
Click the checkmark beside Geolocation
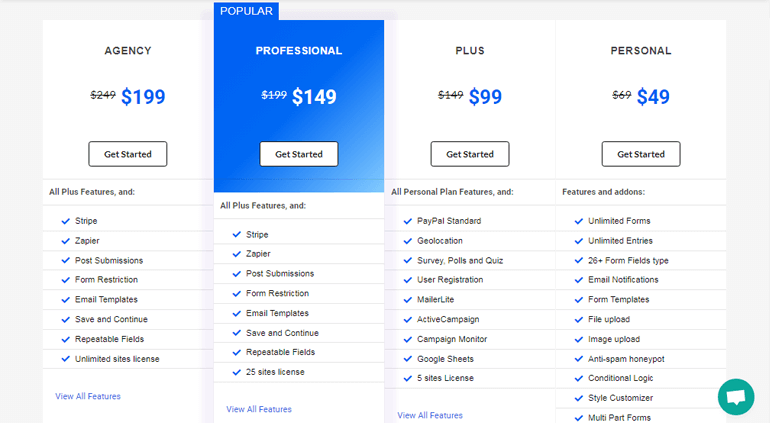tap(408, 241)
